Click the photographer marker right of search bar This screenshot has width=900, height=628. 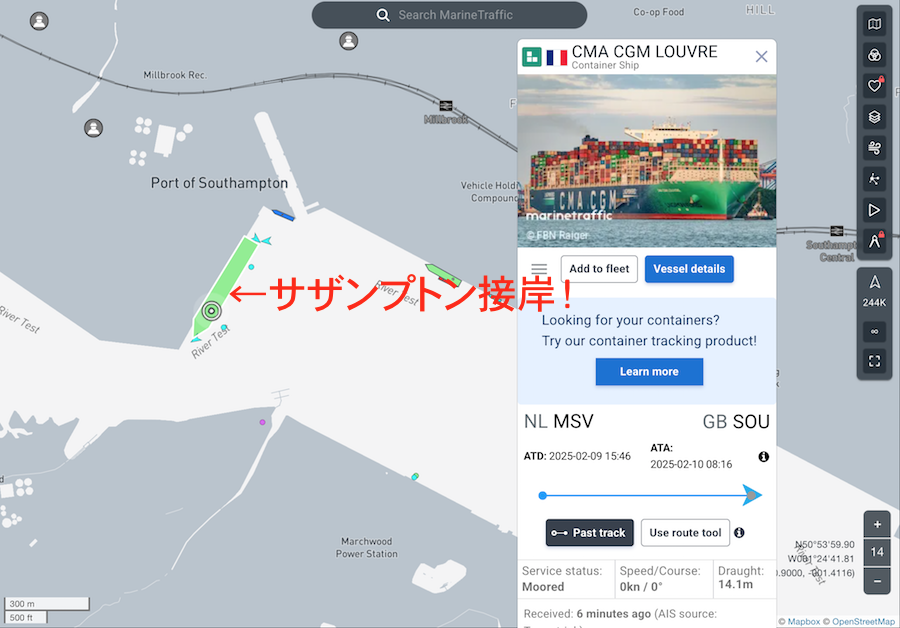click(348, 41)
